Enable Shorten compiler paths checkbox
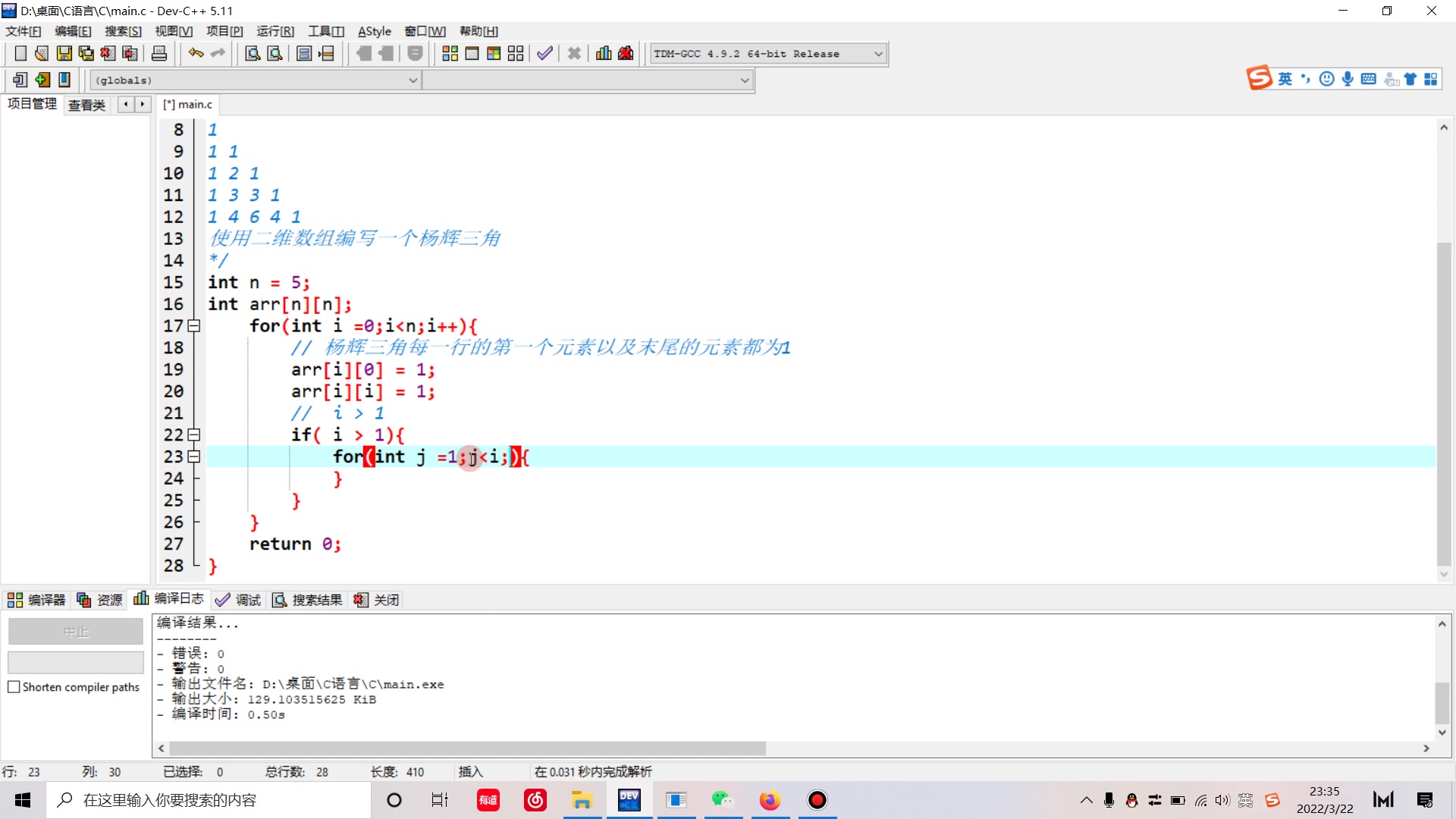 [14, 687]
